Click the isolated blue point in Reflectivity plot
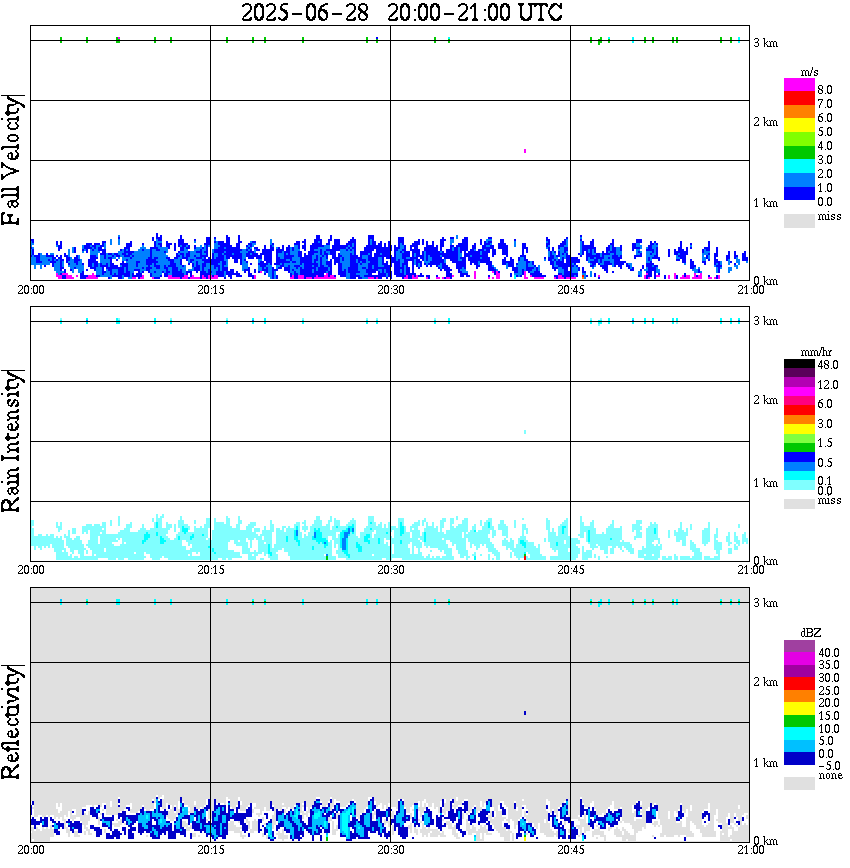The width and height of the screenshot is (850, 868). 525,713
